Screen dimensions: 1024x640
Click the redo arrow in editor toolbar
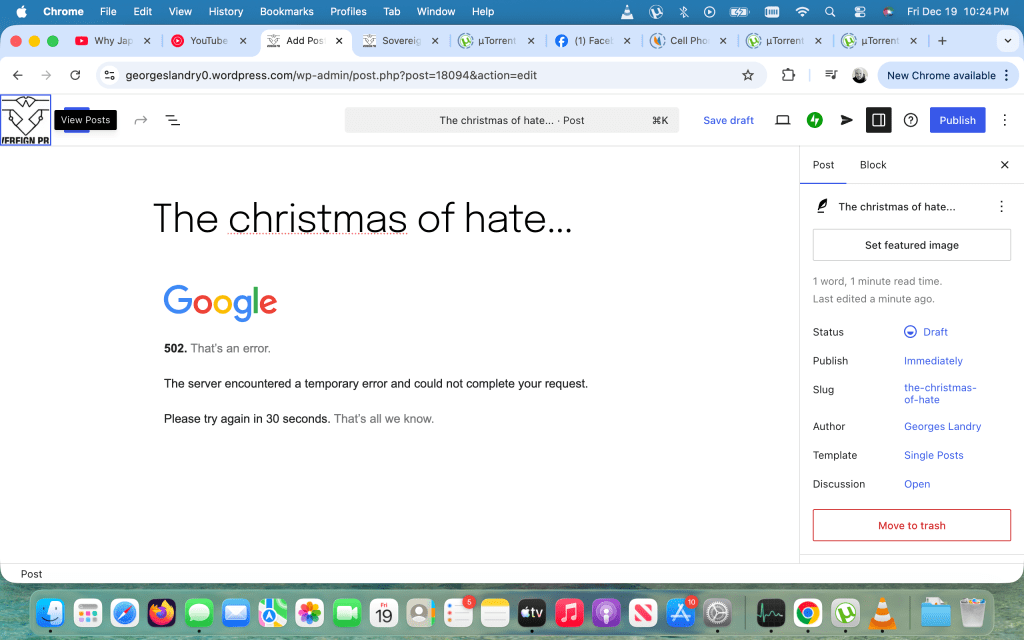[x=141, y=120]
